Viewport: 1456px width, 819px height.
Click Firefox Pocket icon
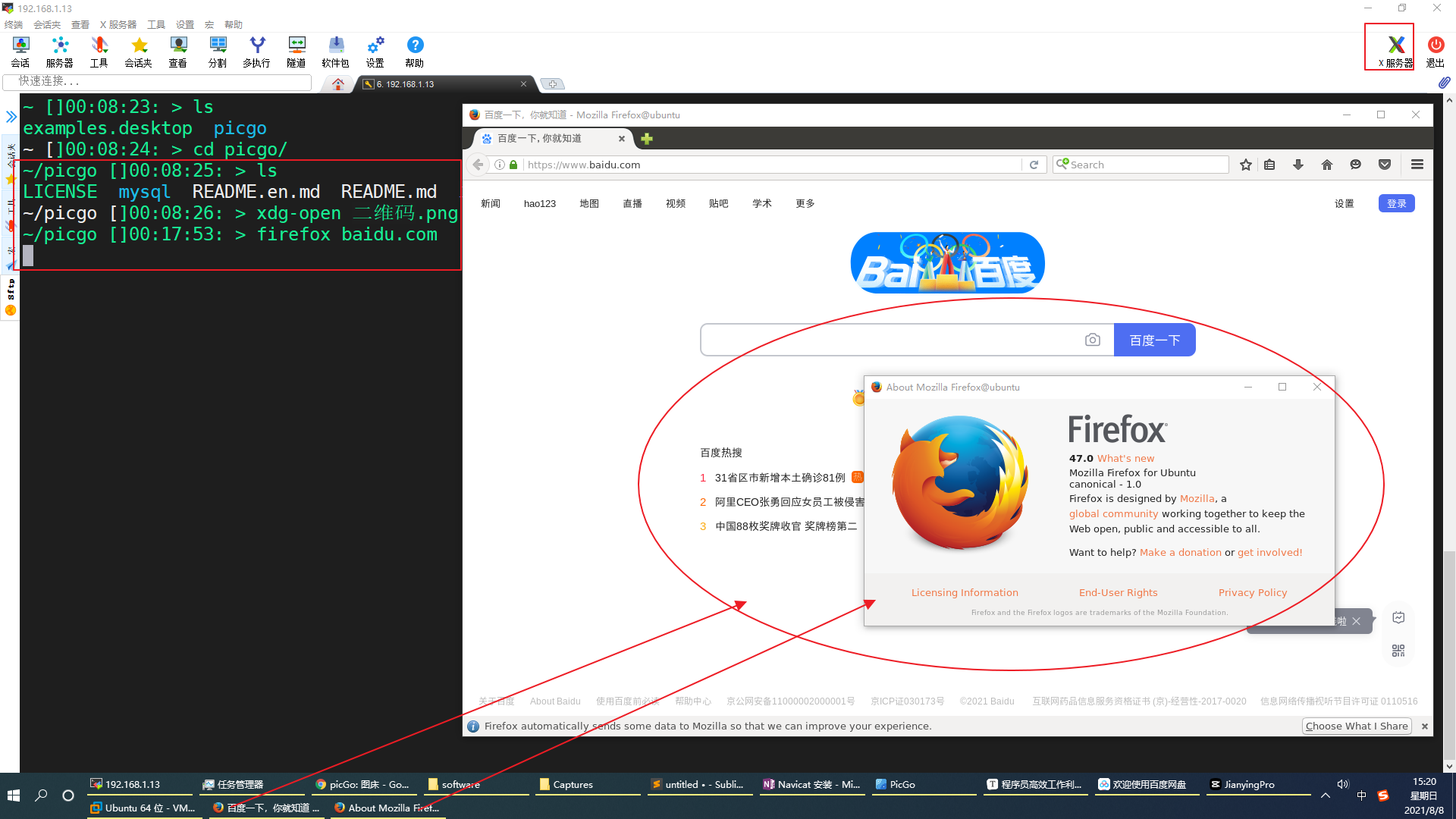click(1385, 165)
